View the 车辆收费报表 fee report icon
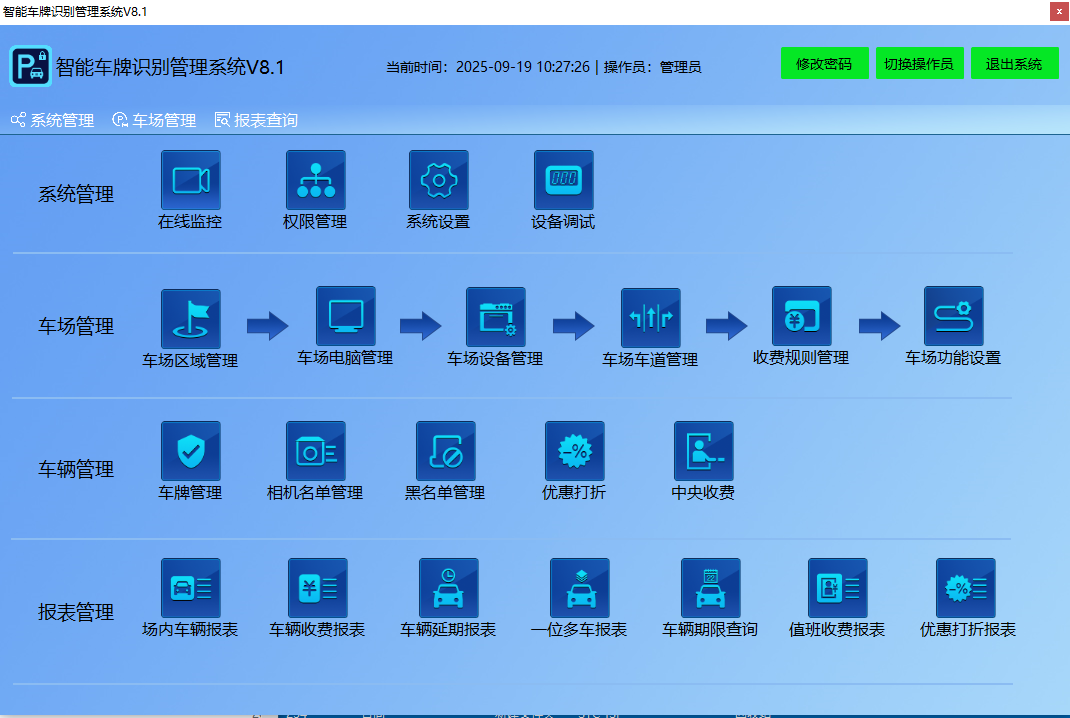The height and width of the screenshot is (718, 1070). [318, 588]
